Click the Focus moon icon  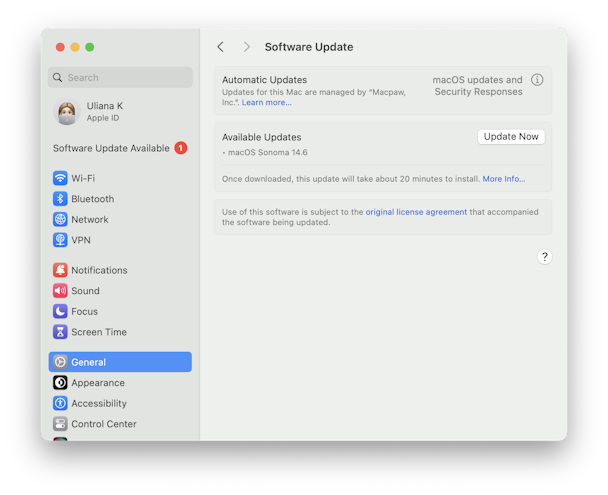(x=60, y=311)
